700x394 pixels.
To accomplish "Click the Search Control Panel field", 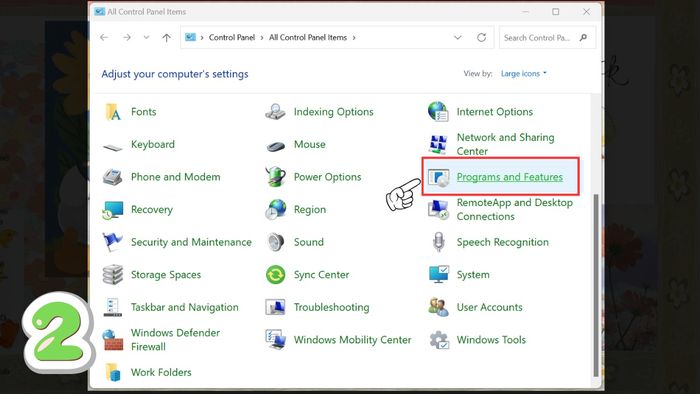I will [547, 37].
